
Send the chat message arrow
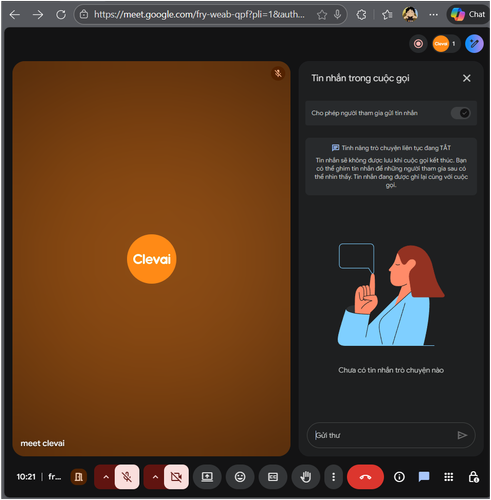462,435
